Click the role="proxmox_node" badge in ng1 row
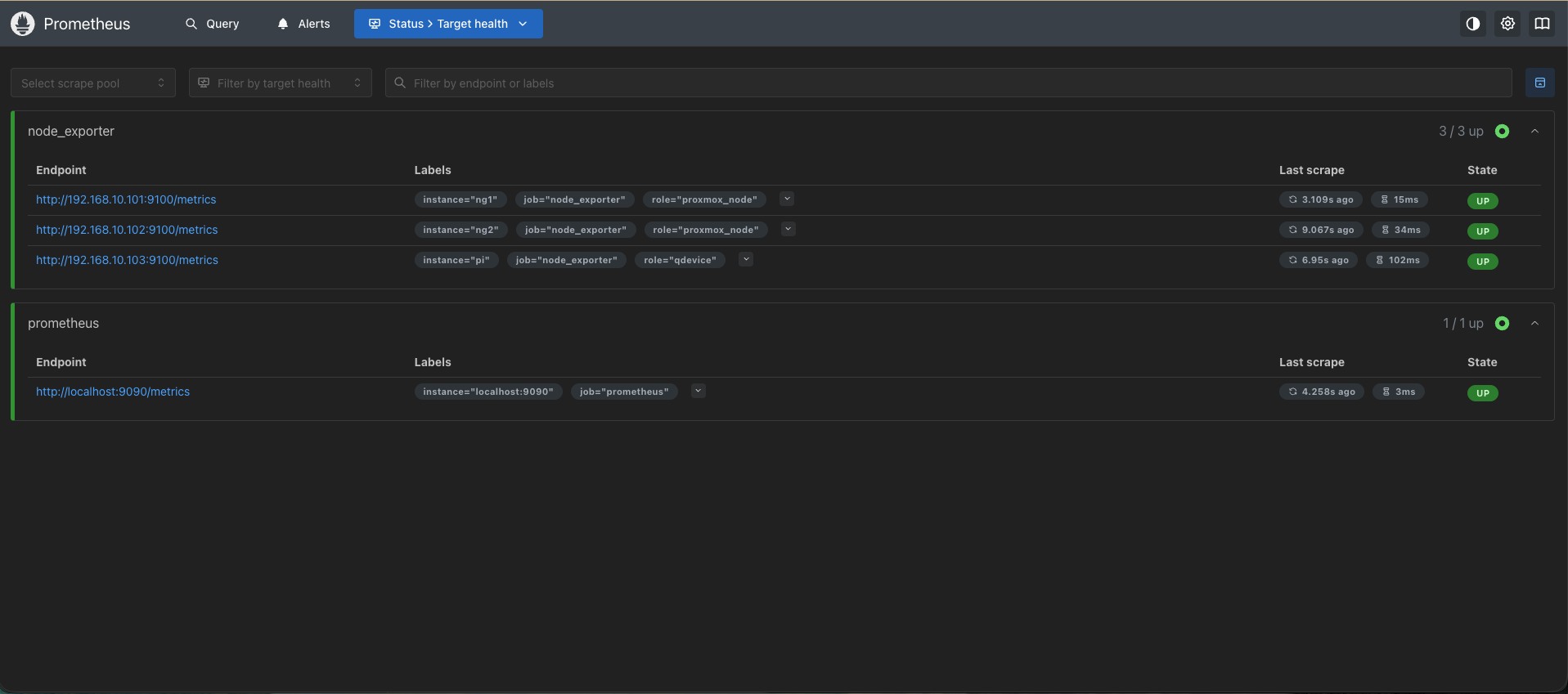Screen dimensions: 1568x694 pos(704,199)
